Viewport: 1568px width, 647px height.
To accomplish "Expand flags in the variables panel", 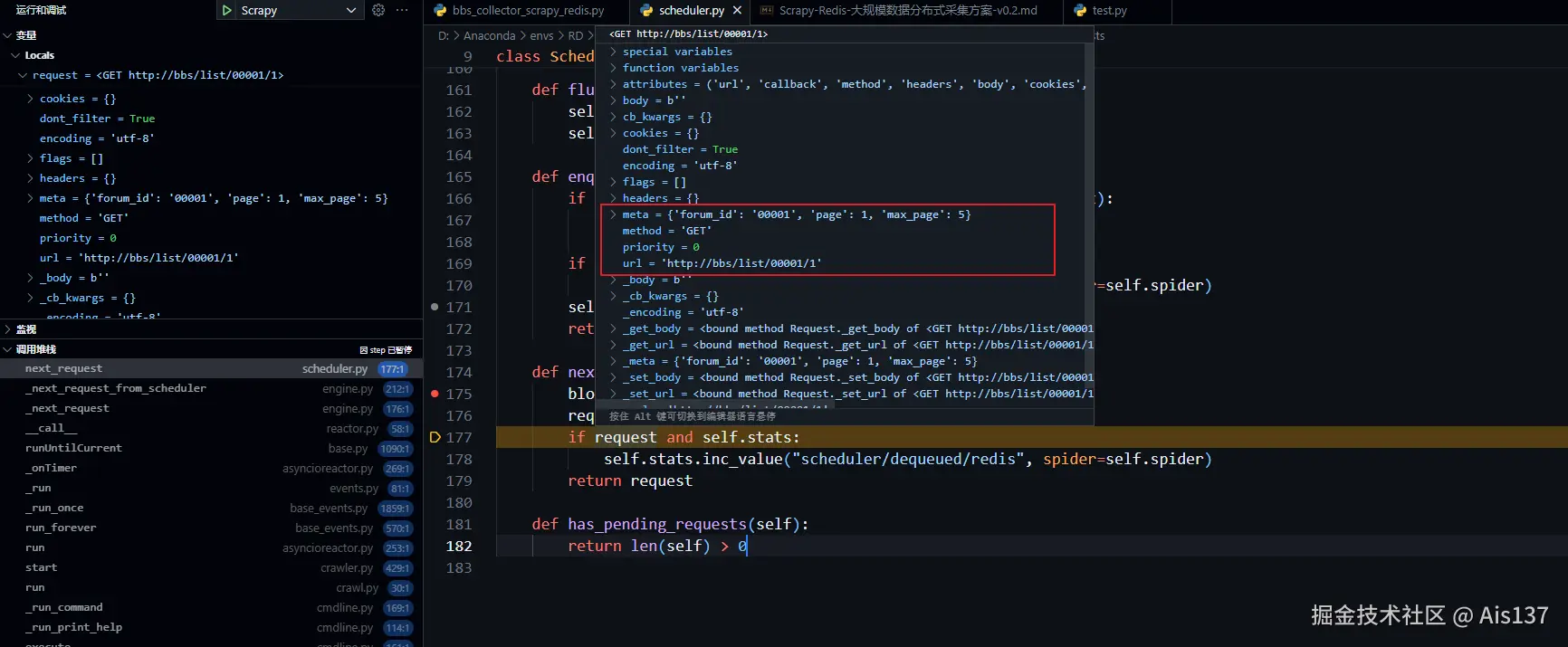I will pyautogui.click(x=31, y=158).
